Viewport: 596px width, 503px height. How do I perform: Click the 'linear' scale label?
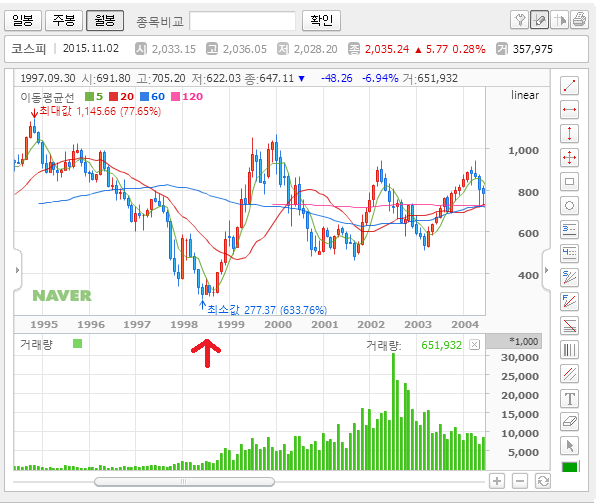pos(525,95)
